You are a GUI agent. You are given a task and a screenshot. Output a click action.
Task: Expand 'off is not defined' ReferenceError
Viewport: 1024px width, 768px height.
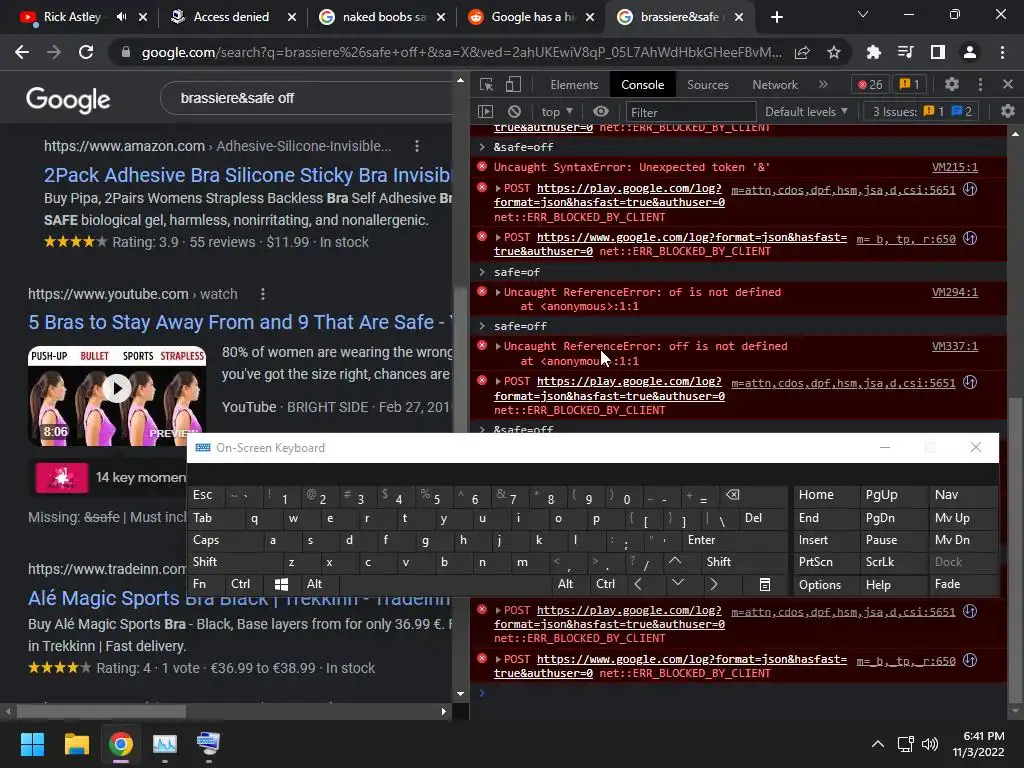pos(498,346)
